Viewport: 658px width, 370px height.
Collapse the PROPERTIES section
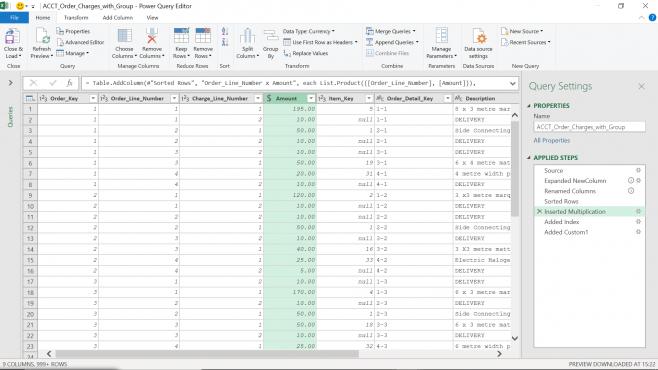[x=529, y=106]
